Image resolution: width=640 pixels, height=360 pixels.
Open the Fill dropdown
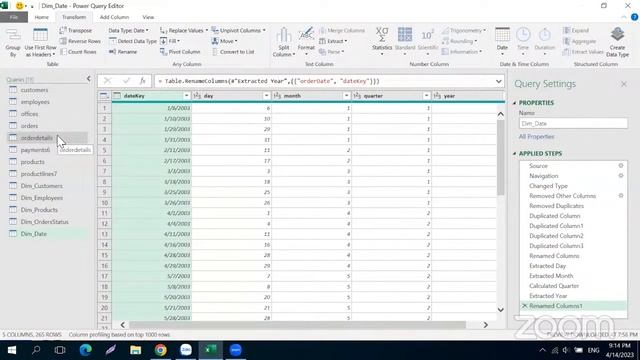pos(170,41)
